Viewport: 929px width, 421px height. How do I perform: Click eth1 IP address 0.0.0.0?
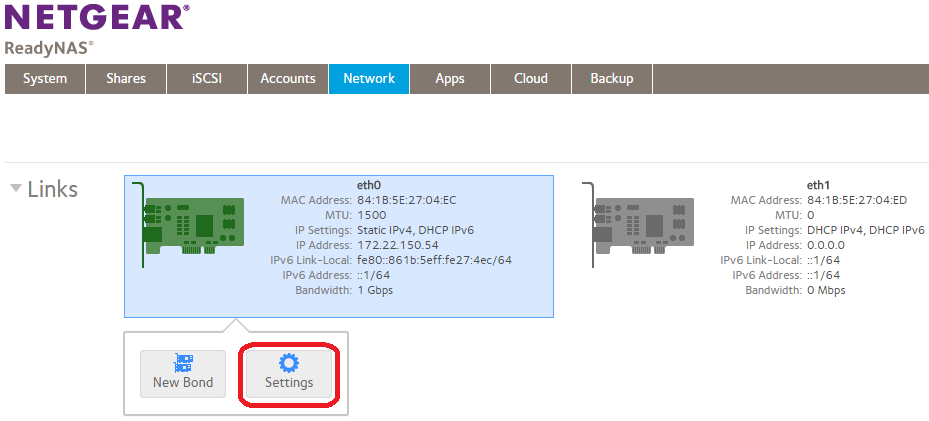pyautogui.click(x=826, y=245)
